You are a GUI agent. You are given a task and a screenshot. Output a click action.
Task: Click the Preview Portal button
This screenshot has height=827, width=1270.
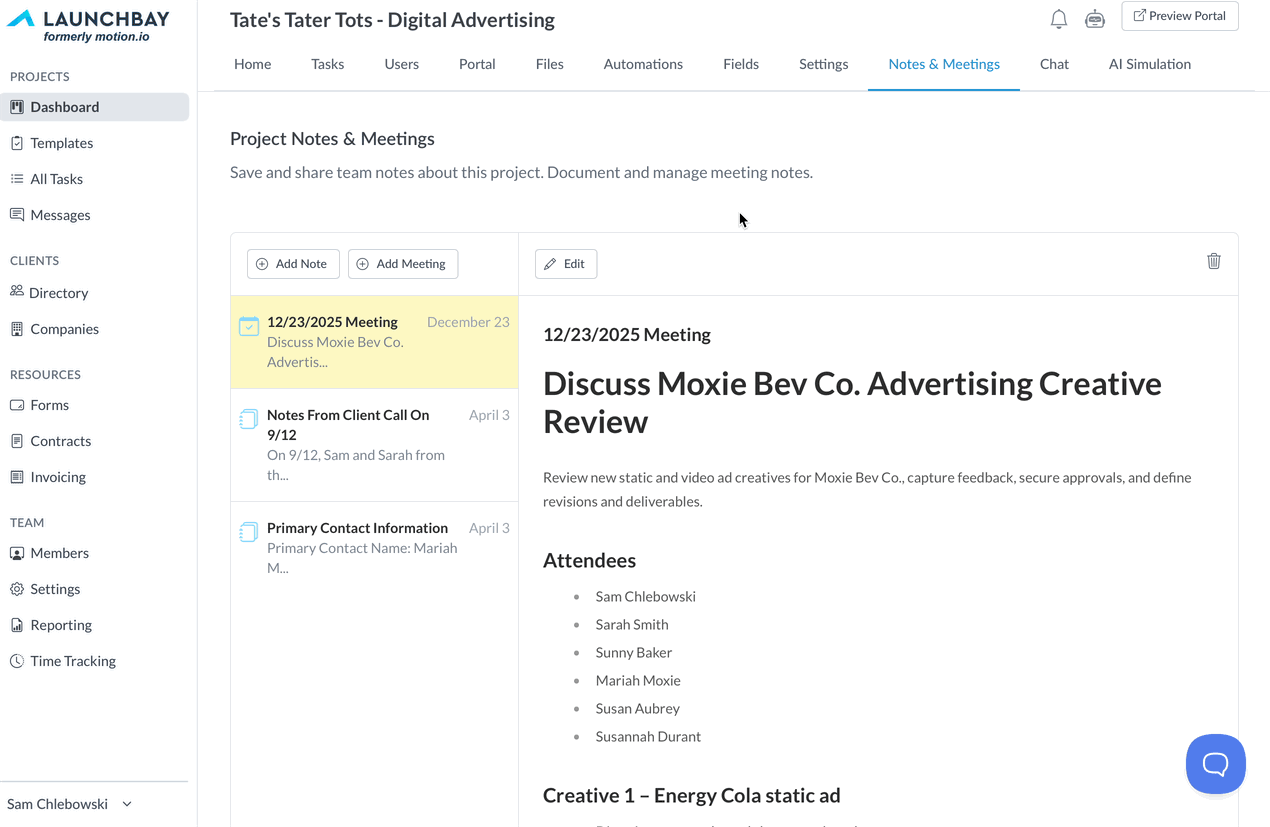1180,16
